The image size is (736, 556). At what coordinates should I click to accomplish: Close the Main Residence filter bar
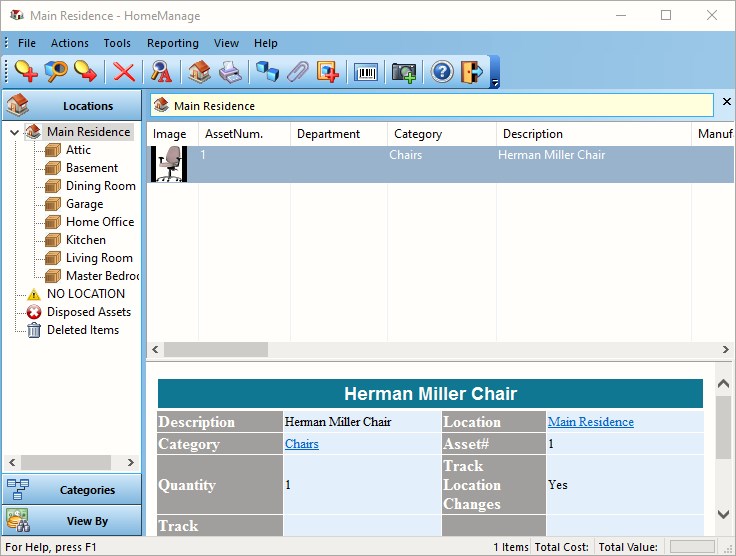pyautogui.click(x=727, y=101)
